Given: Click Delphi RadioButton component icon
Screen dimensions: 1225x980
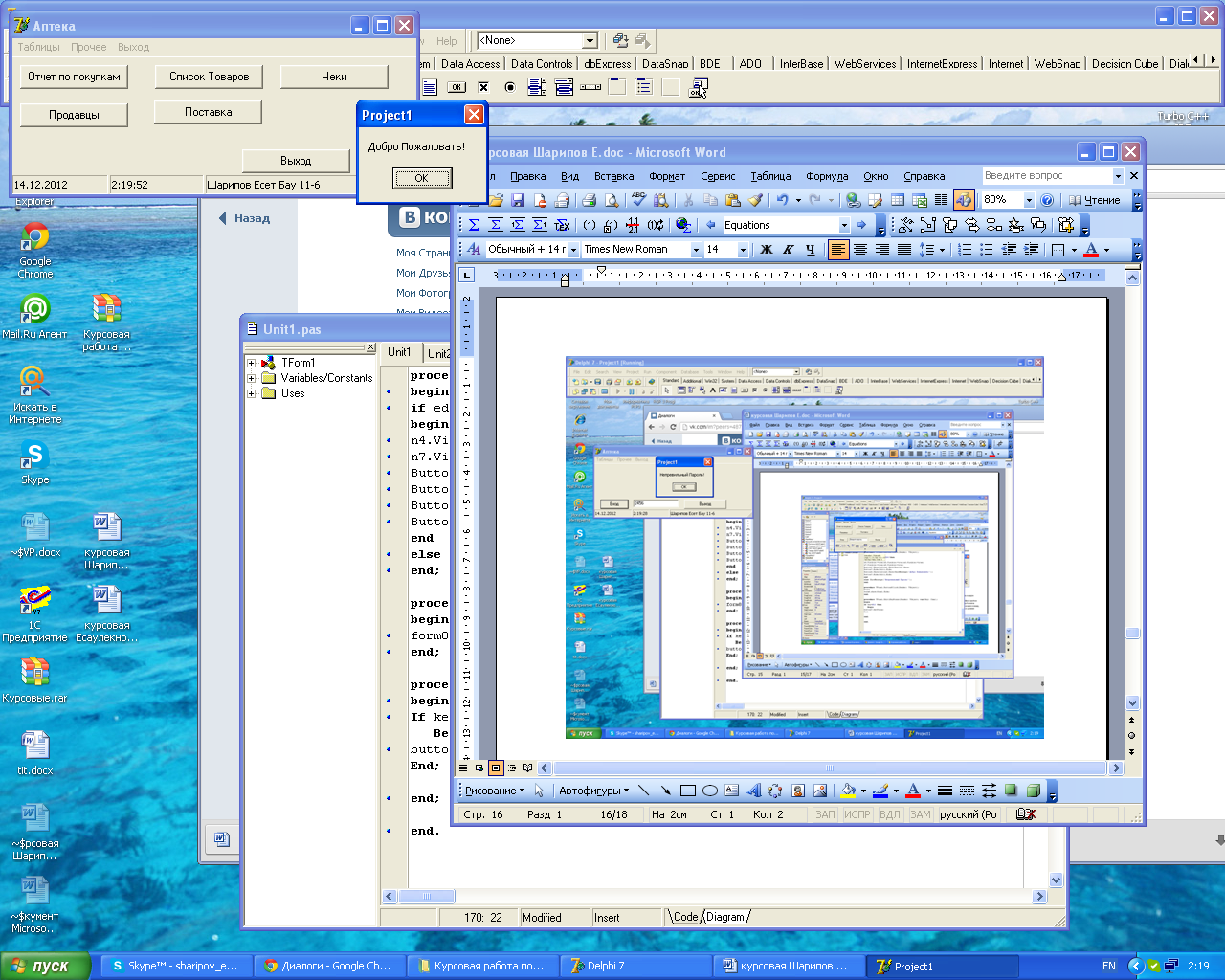Looking at the screenshot, I should coord(509,87).
